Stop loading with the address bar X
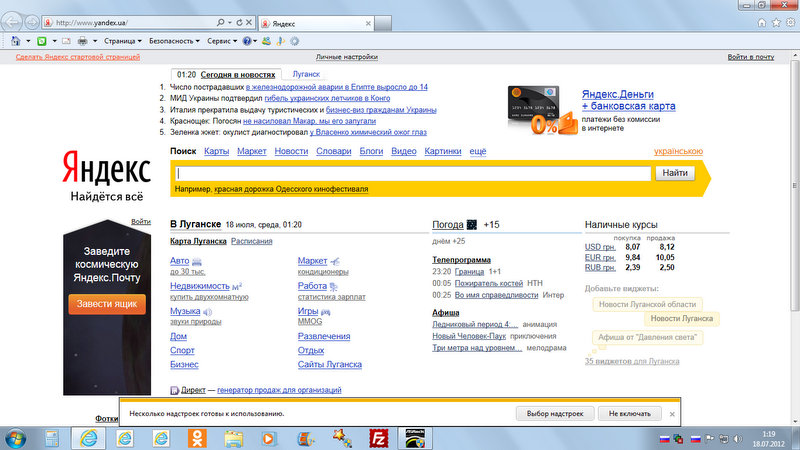This screenshot has width=800, height=450. pos(249,22)
